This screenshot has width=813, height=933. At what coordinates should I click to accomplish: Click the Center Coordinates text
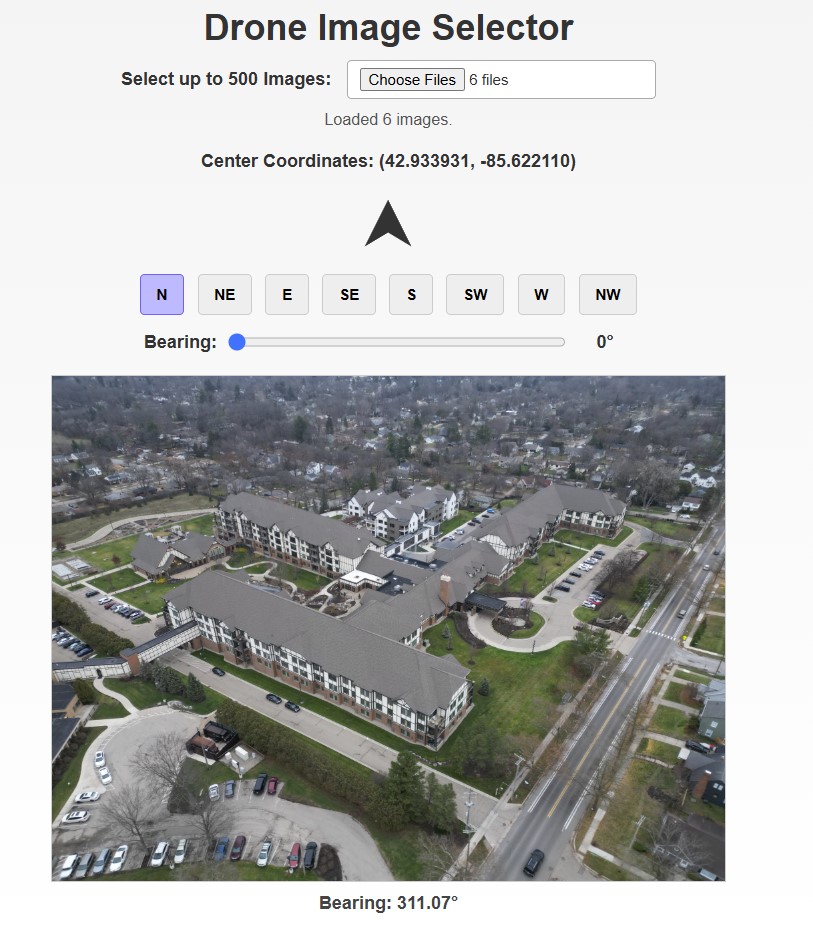pyautogui.click(x=388, y=161)
